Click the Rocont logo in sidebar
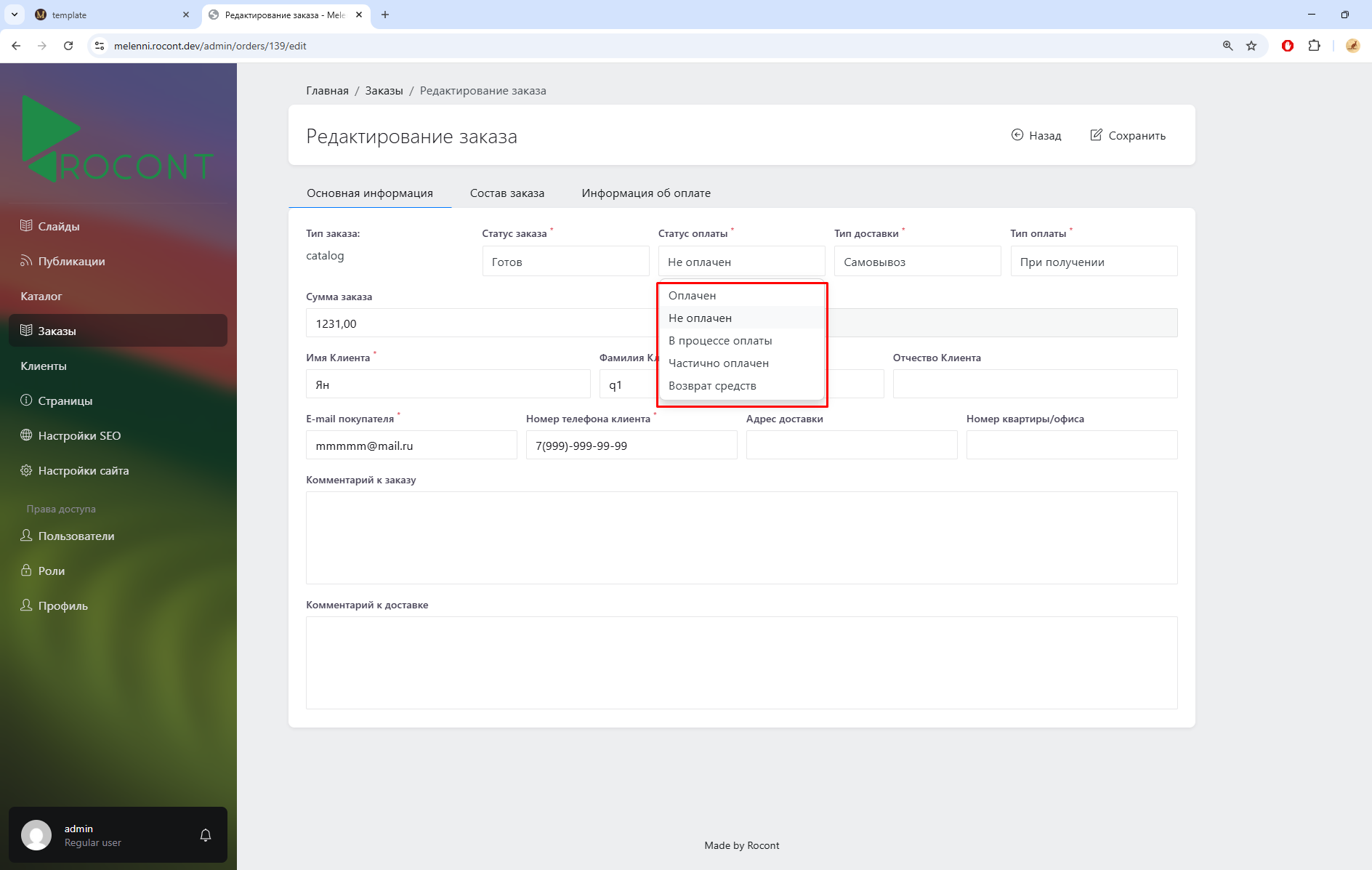The height and width of the screenshot is (870, 1372). coord(117,140)
